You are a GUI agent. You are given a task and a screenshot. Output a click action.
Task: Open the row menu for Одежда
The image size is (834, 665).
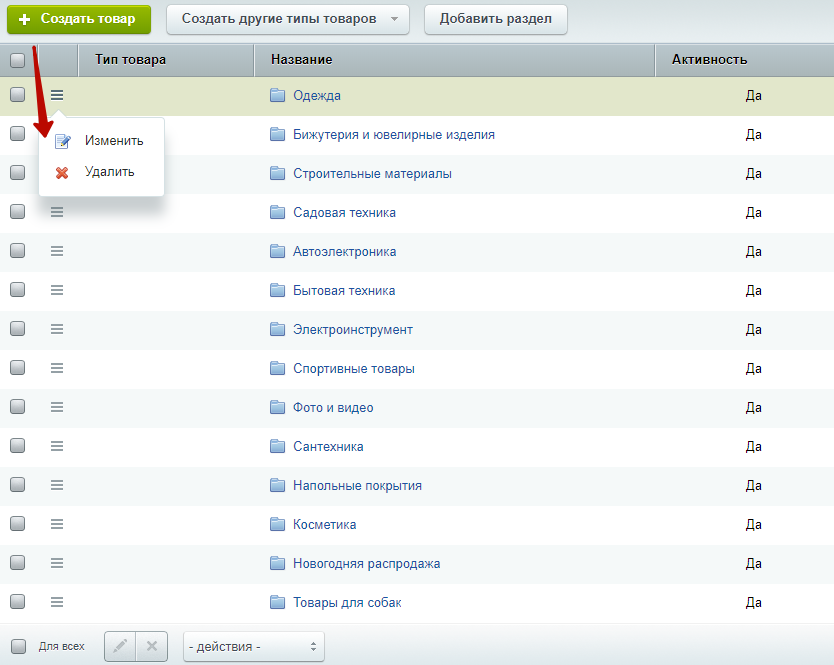tap(57, 95)
